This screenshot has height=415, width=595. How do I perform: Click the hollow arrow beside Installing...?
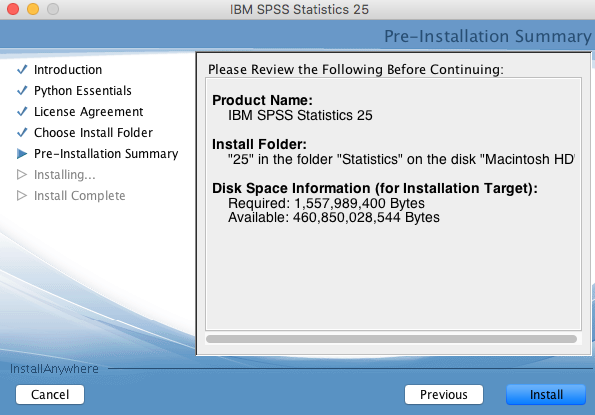click(22, 174)
